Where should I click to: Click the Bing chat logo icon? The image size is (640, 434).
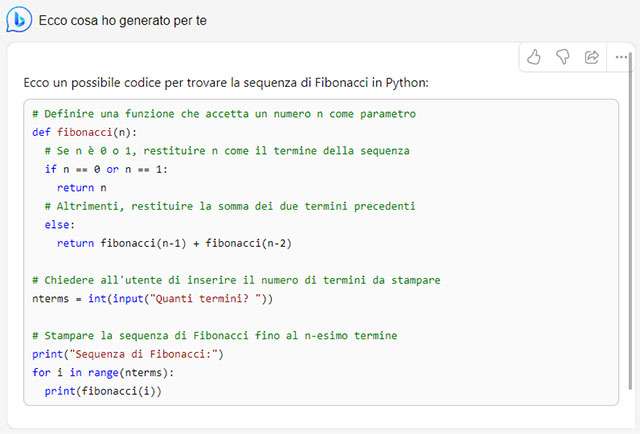click(18, 20)
